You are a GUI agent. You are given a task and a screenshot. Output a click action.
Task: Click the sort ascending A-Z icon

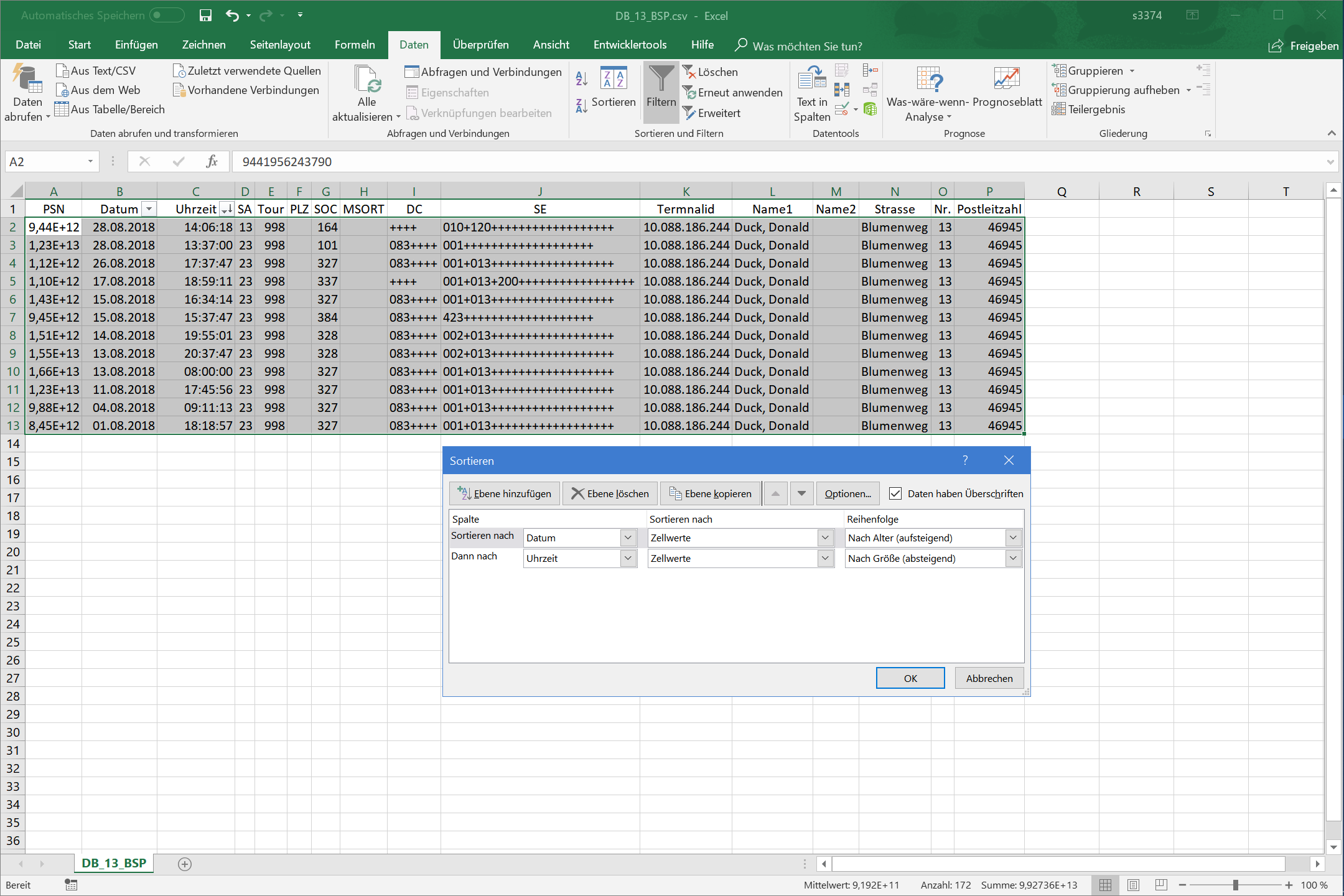pos(581,78)
